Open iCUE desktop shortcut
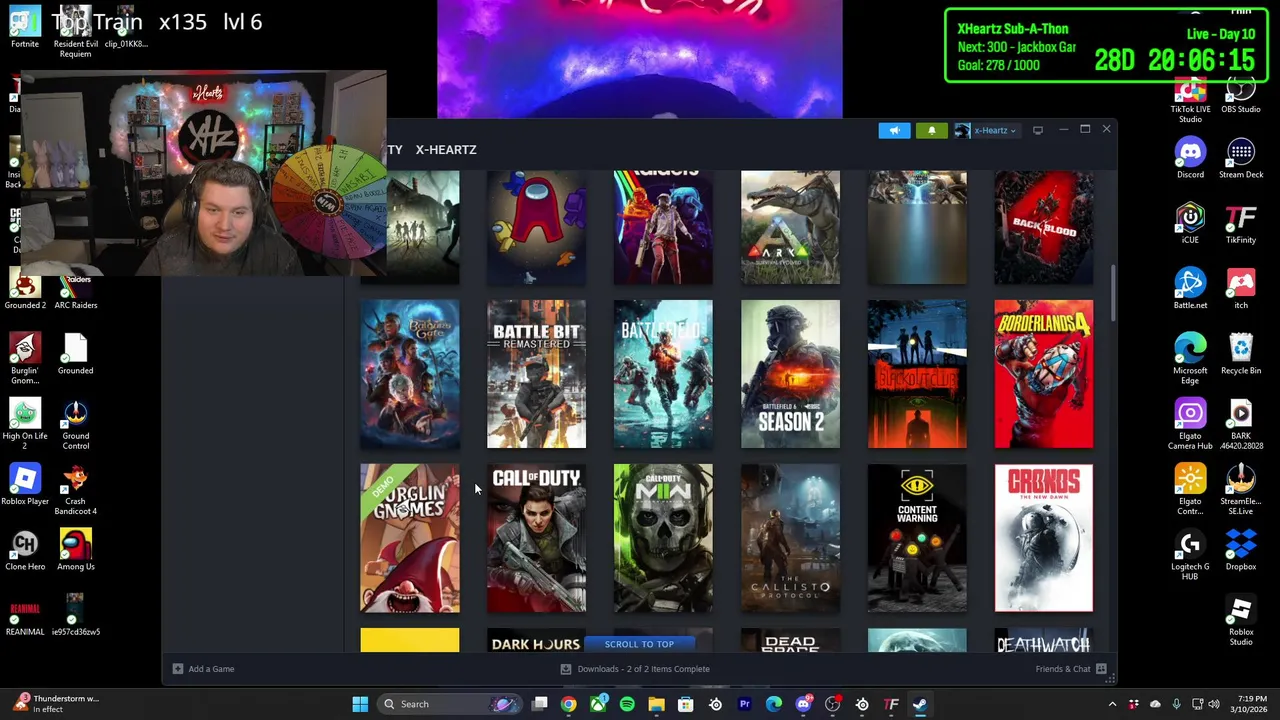This screenshot has width=1280, height=720. tap(1190, 223)
